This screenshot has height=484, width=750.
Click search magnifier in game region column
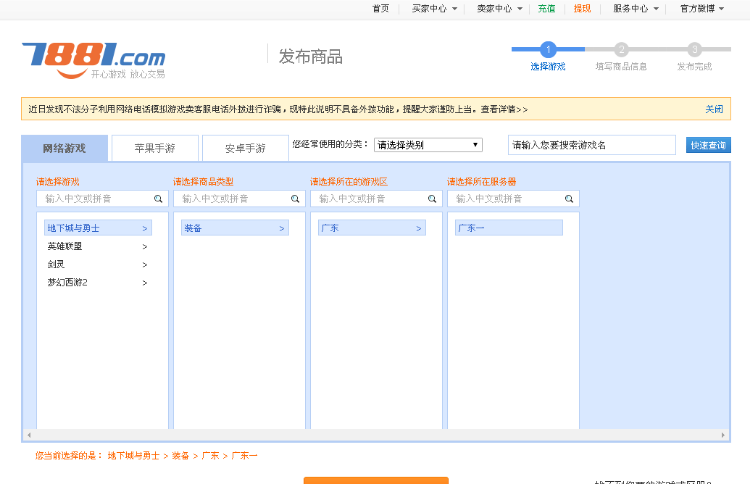[x=432, y=199]
